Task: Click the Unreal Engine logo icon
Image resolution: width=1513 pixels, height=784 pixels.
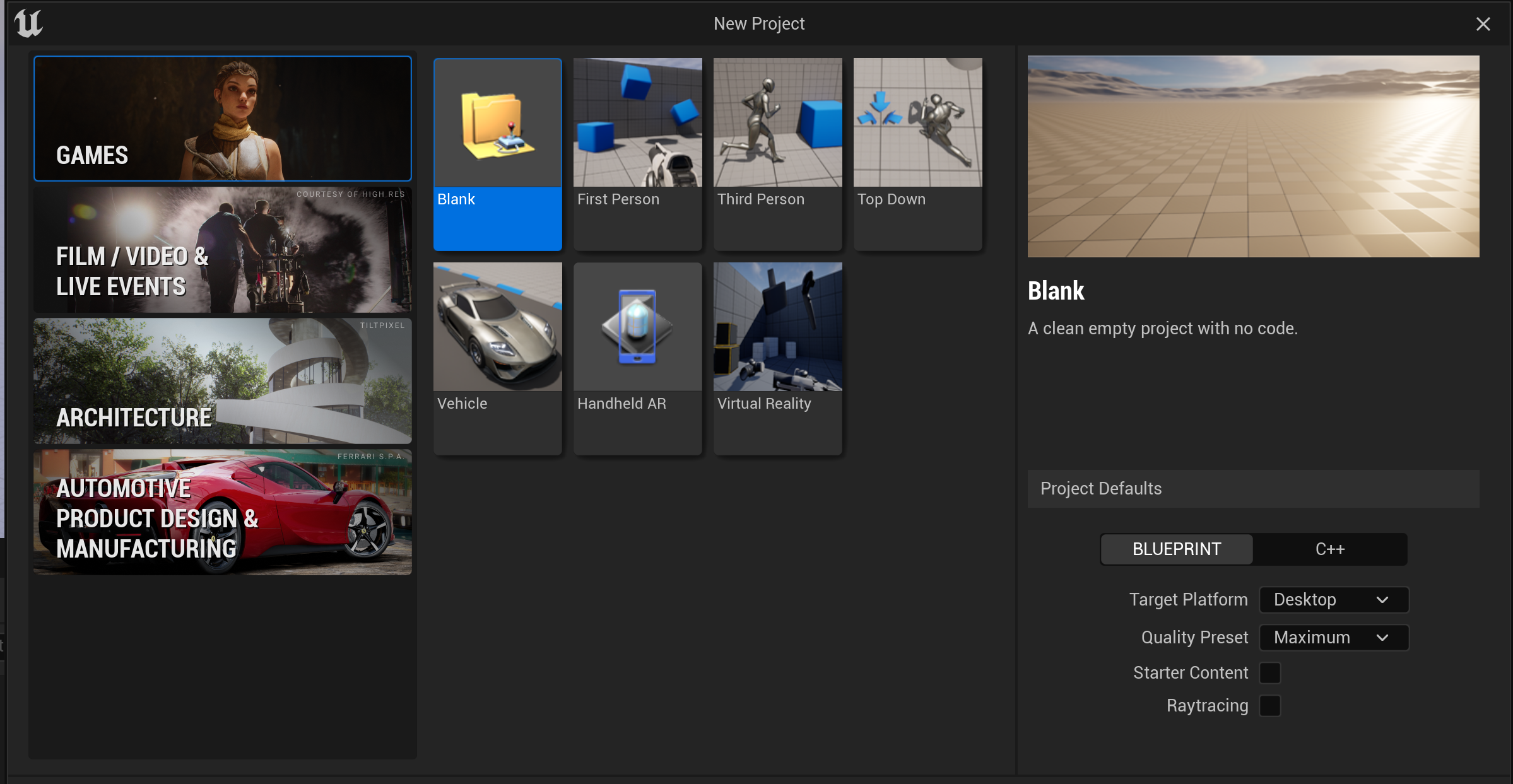Action: pyautogui.click(x=28, y=24)
